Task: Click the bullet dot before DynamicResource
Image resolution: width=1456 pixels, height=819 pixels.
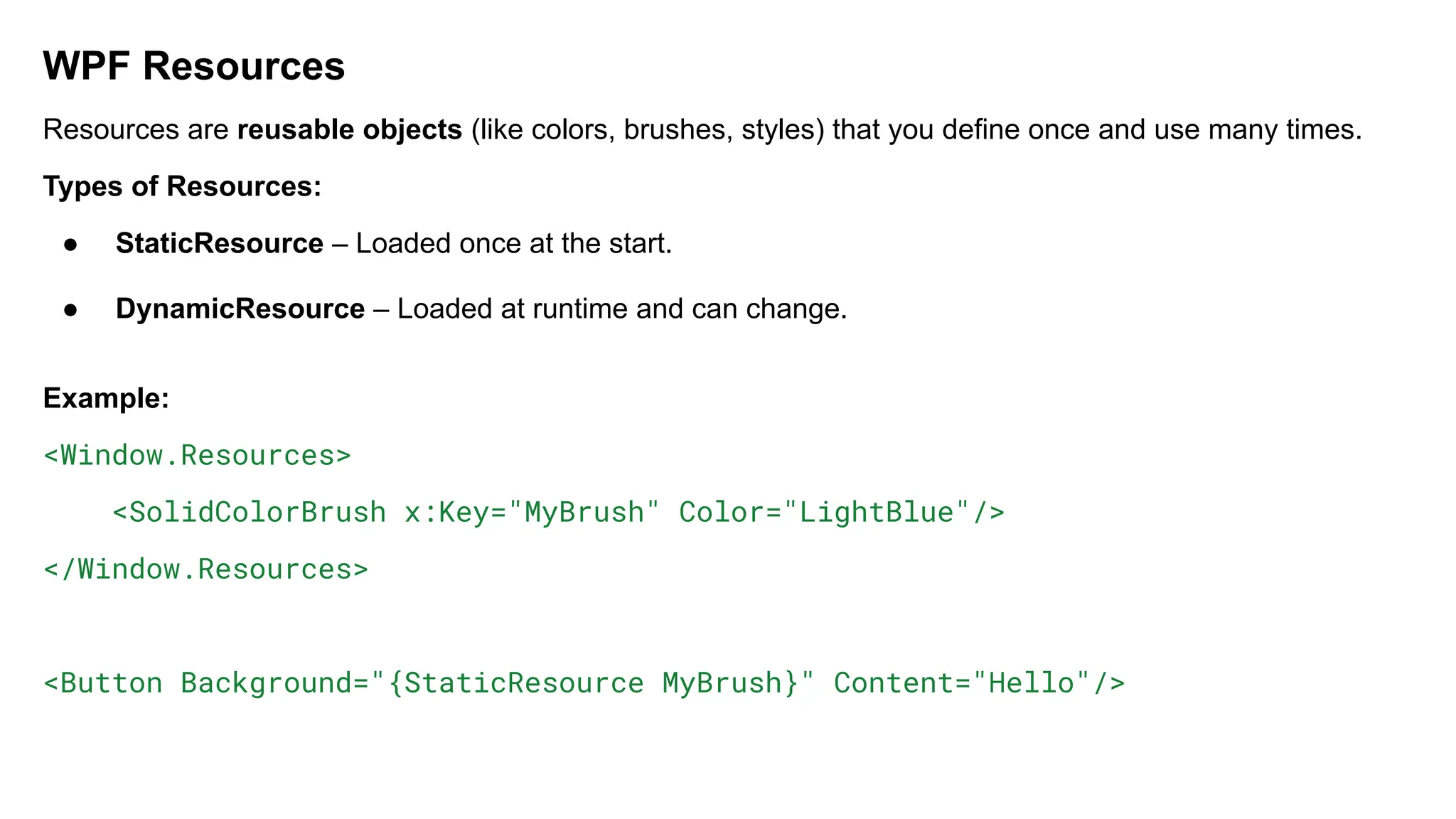Action: tap(70, 310)
